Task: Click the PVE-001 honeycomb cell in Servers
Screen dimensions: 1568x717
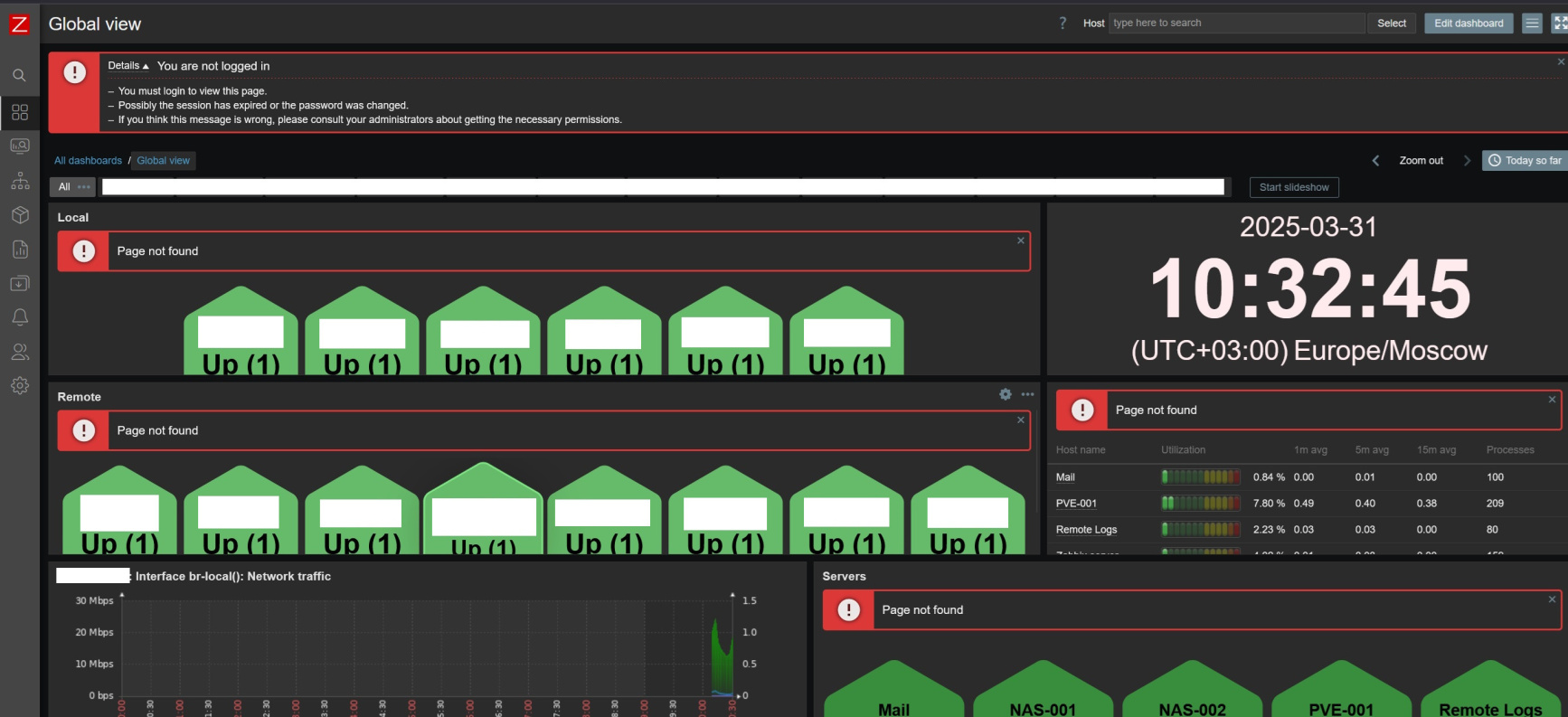Action: pos(1342,690)
